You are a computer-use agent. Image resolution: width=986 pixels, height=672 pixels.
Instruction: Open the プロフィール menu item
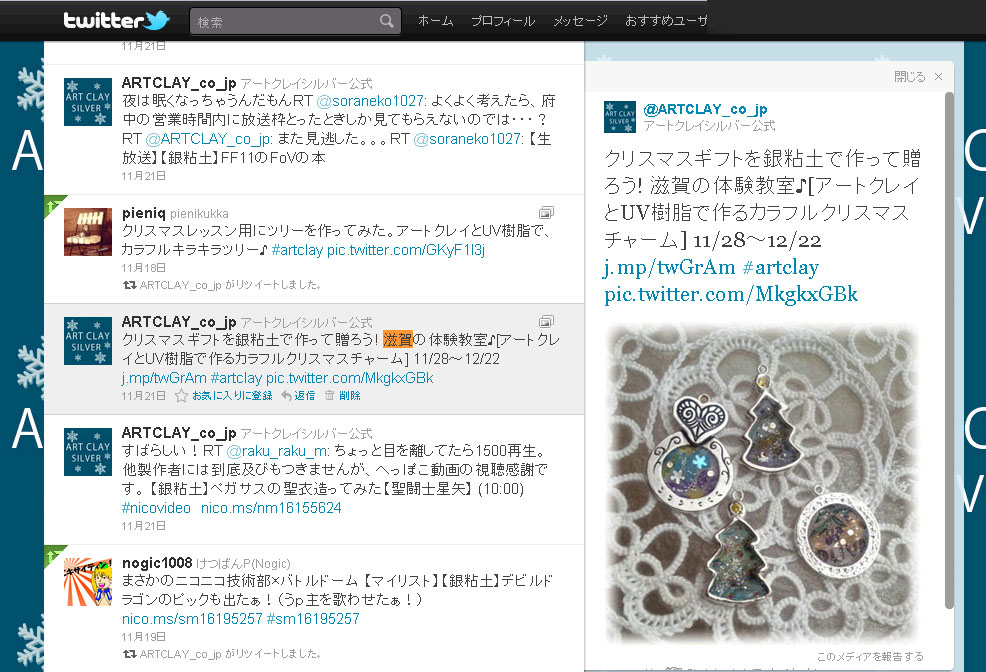(503, 21)
